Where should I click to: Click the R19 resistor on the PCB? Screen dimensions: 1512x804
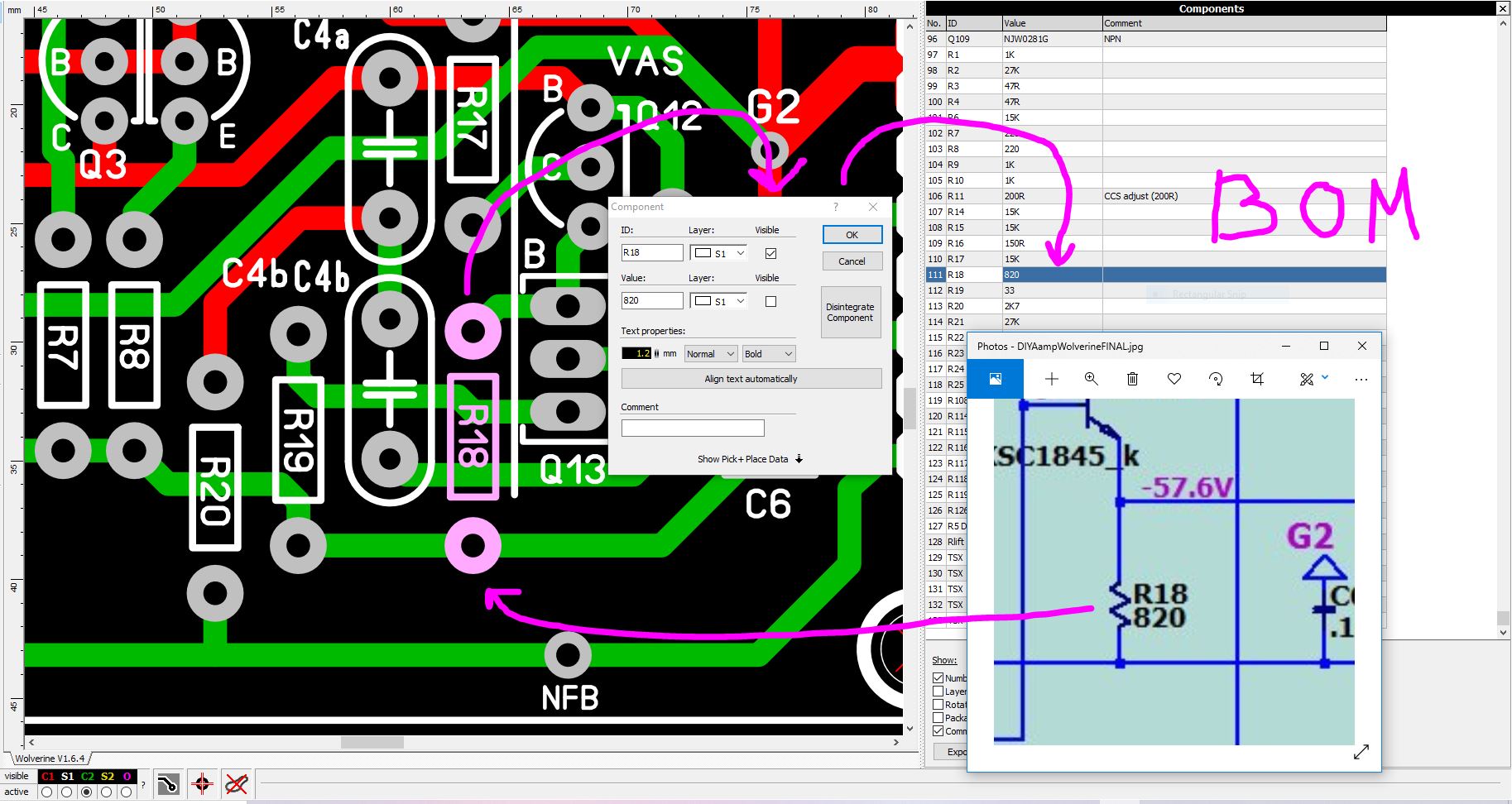tap(298, 441)
